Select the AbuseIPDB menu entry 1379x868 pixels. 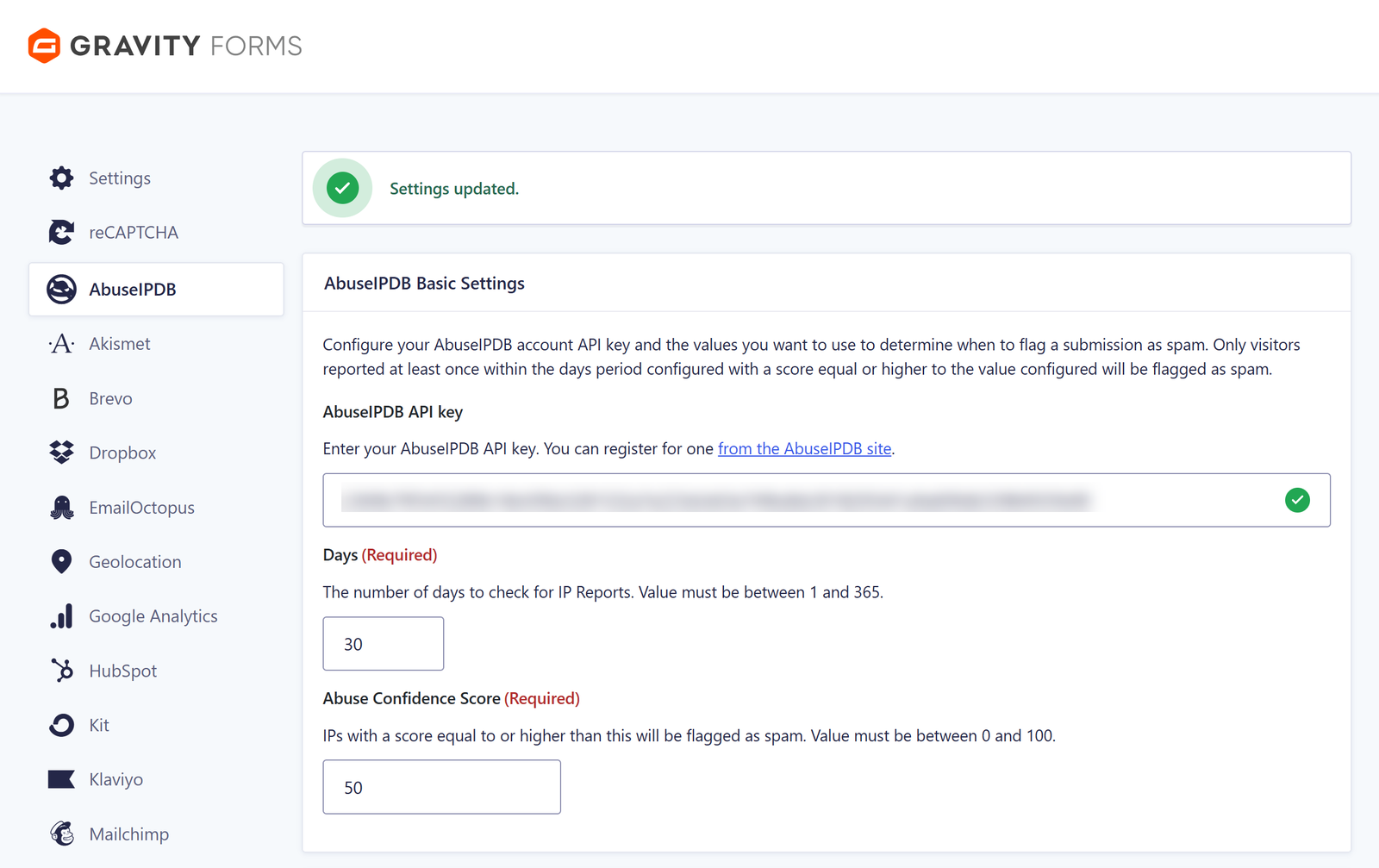[156, 290]
